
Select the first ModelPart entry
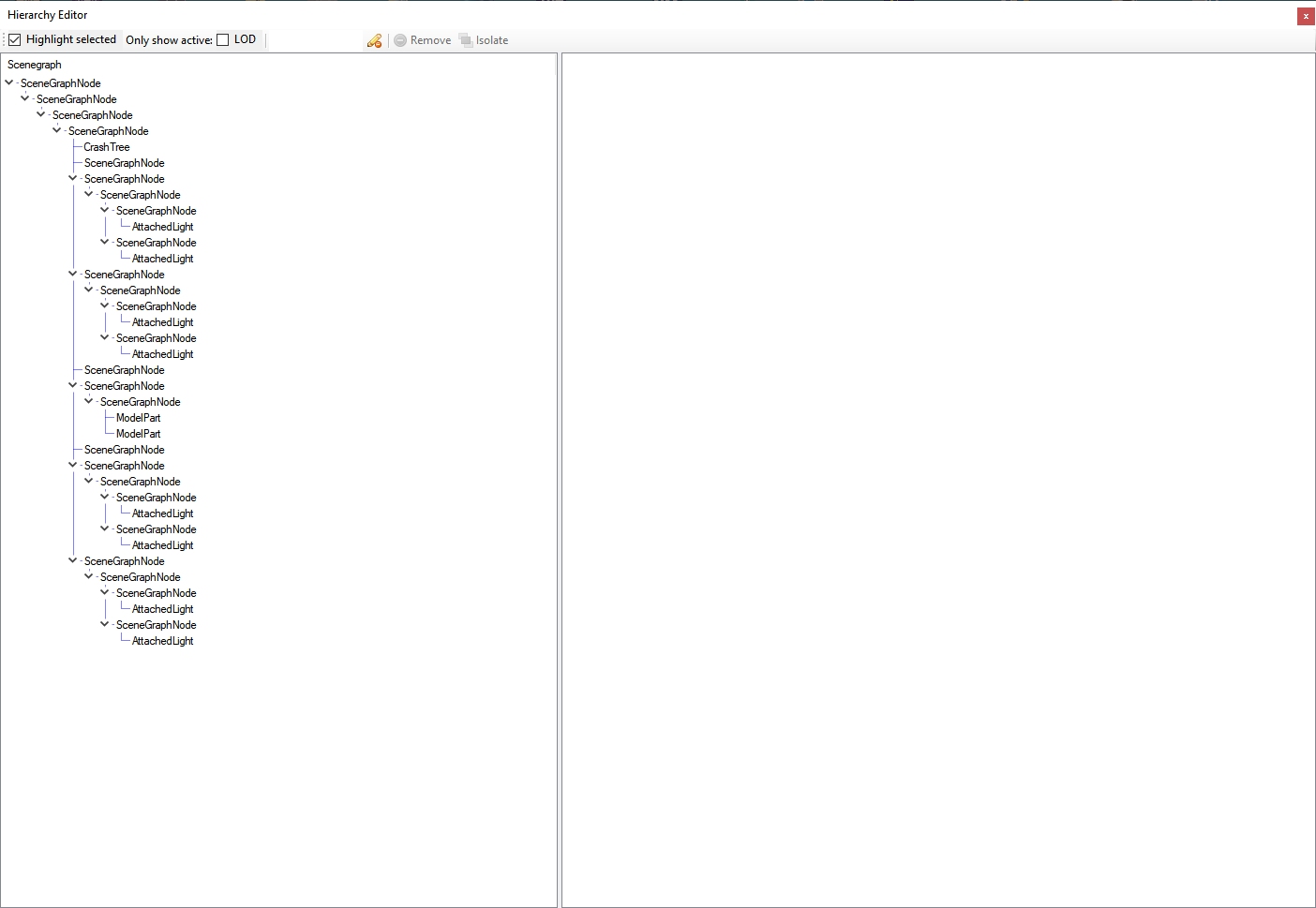point(138,418)
